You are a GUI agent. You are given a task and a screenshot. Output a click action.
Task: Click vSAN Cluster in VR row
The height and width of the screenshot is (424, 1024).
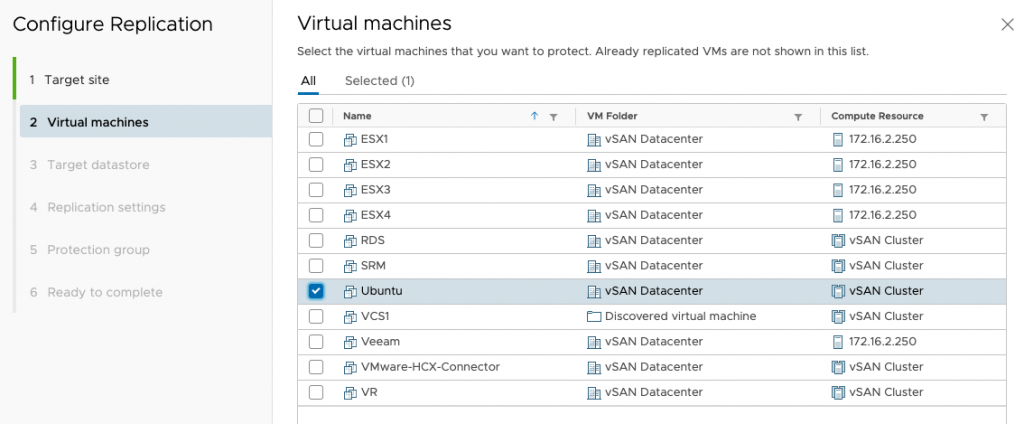(x=886, y=392)
